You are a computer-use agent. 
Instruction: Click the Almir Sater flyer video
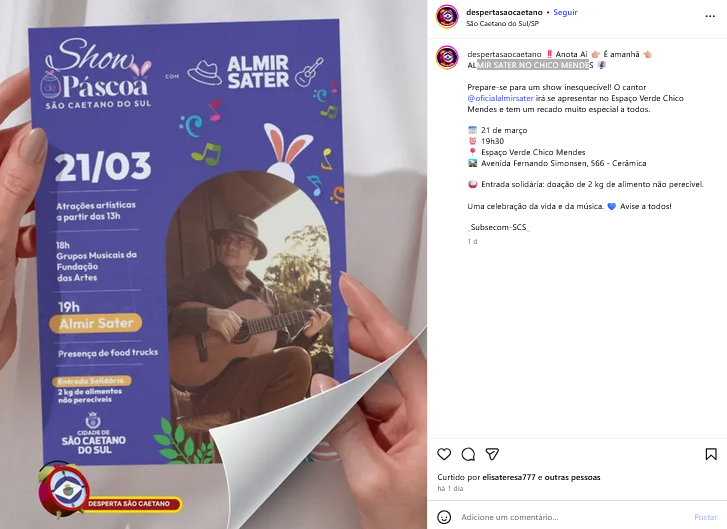pos(213,264)
